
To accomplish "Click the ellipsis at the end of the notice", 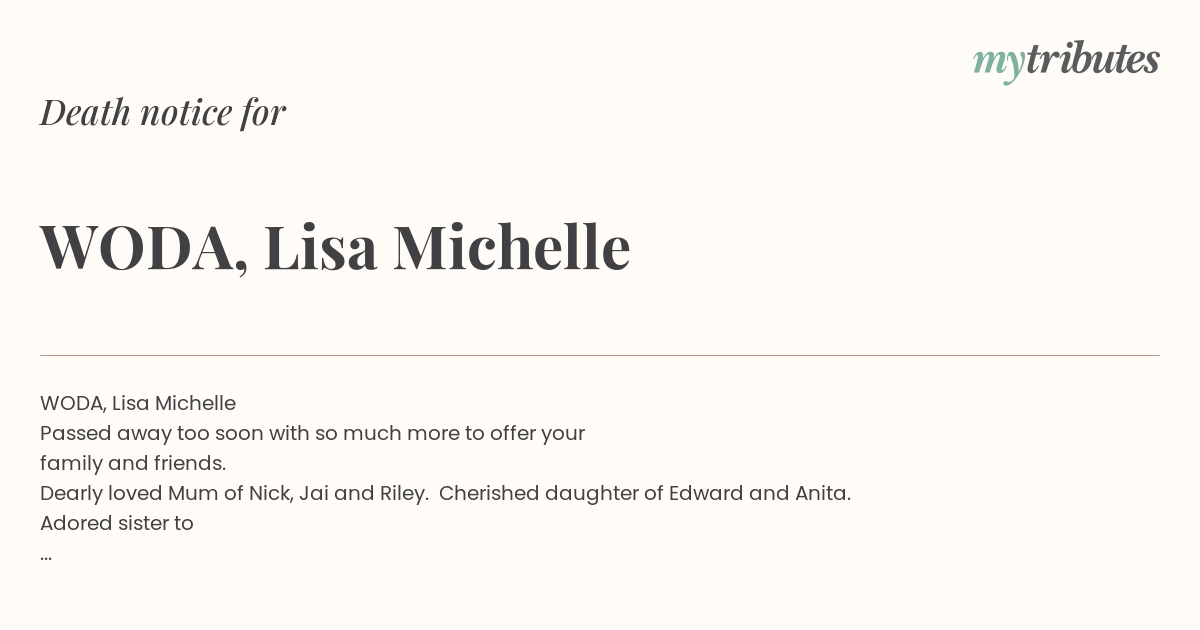I will click(46, 557).
